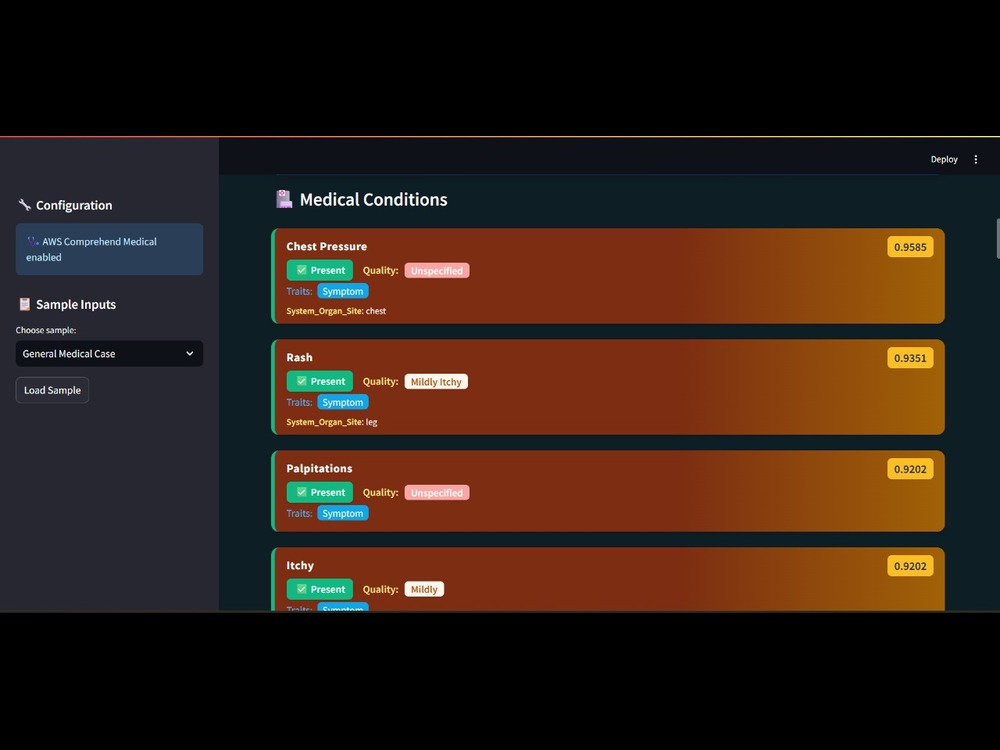The image size is (1000, 750).
Task: Click the Sample Inputs sidebar heading
Action: click(76, 304)
